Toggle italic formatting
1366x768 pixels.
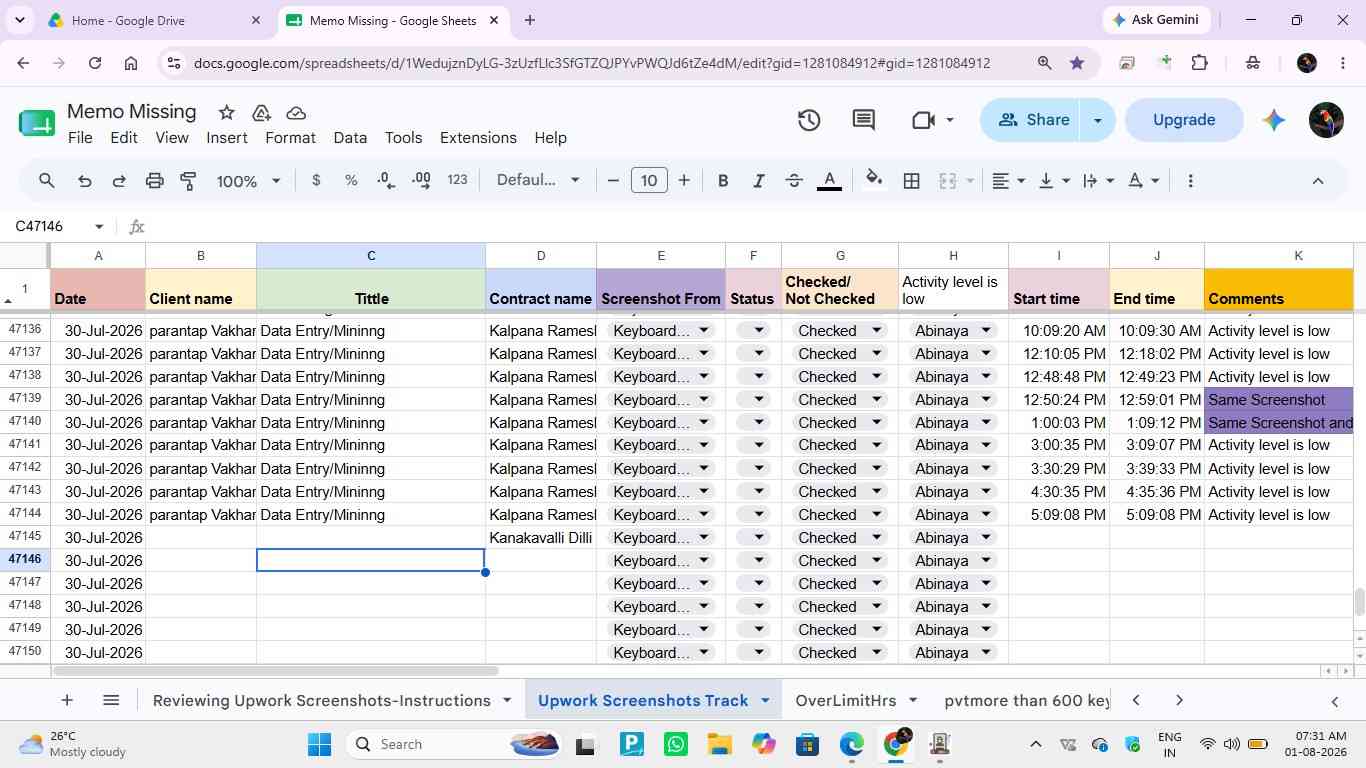pyautogui.click(x=758, y=181)
